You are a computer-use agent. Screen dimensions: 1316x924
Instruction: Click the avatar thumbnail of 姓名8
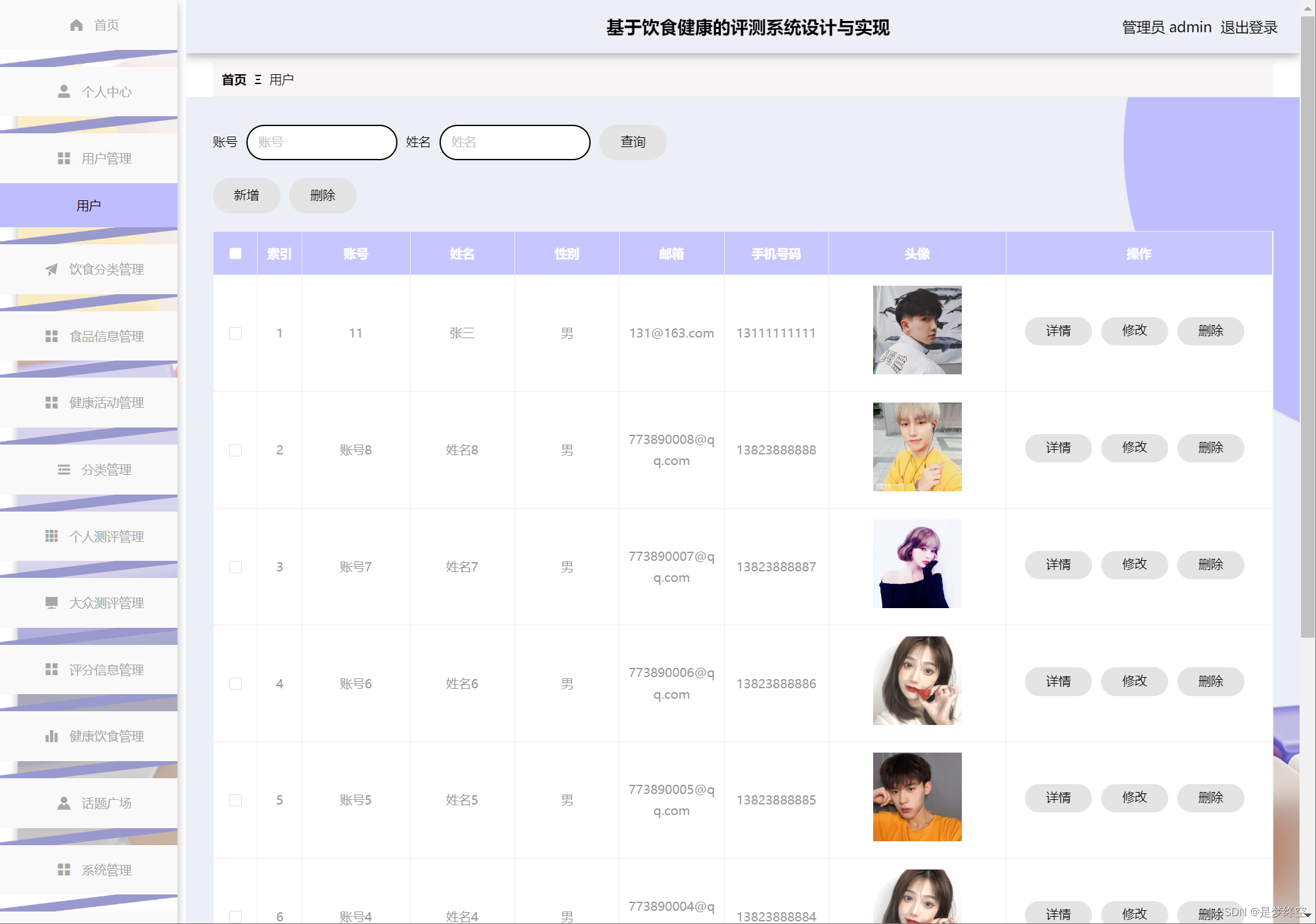click(x=917, y=447)
